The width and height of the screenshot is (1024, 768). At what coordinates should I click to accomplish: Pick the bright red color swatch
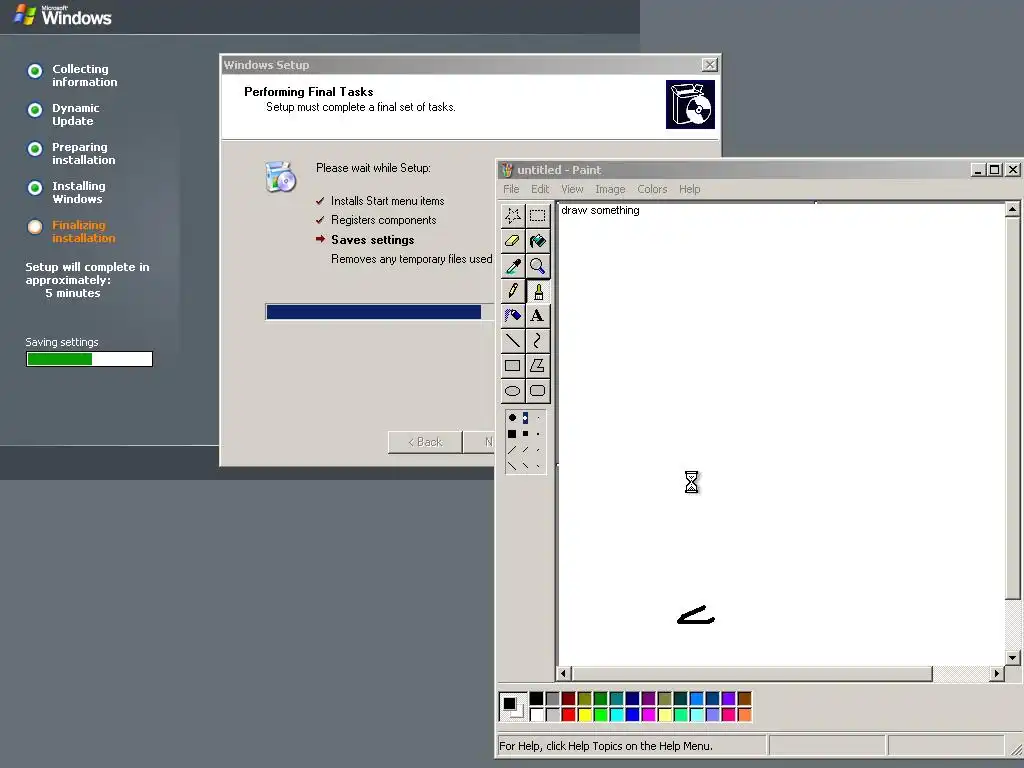click(568, 714)
